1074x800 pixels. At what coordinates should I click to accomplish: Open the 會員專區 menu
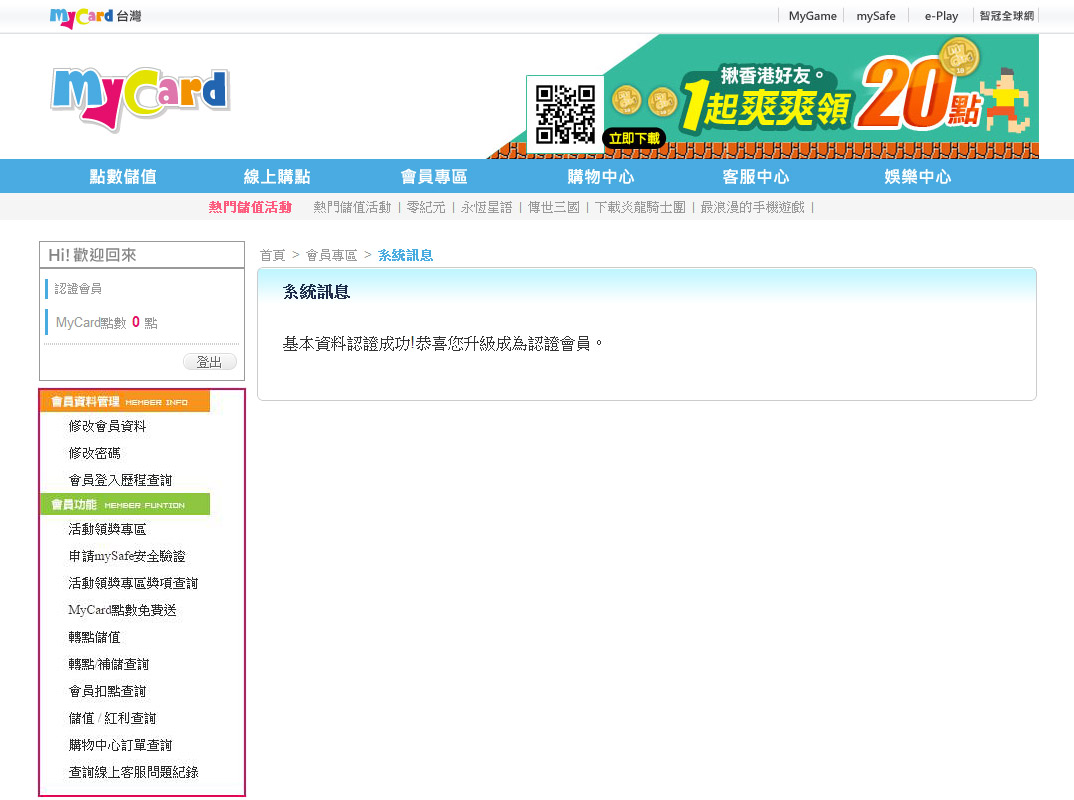(x=434, y=177)
